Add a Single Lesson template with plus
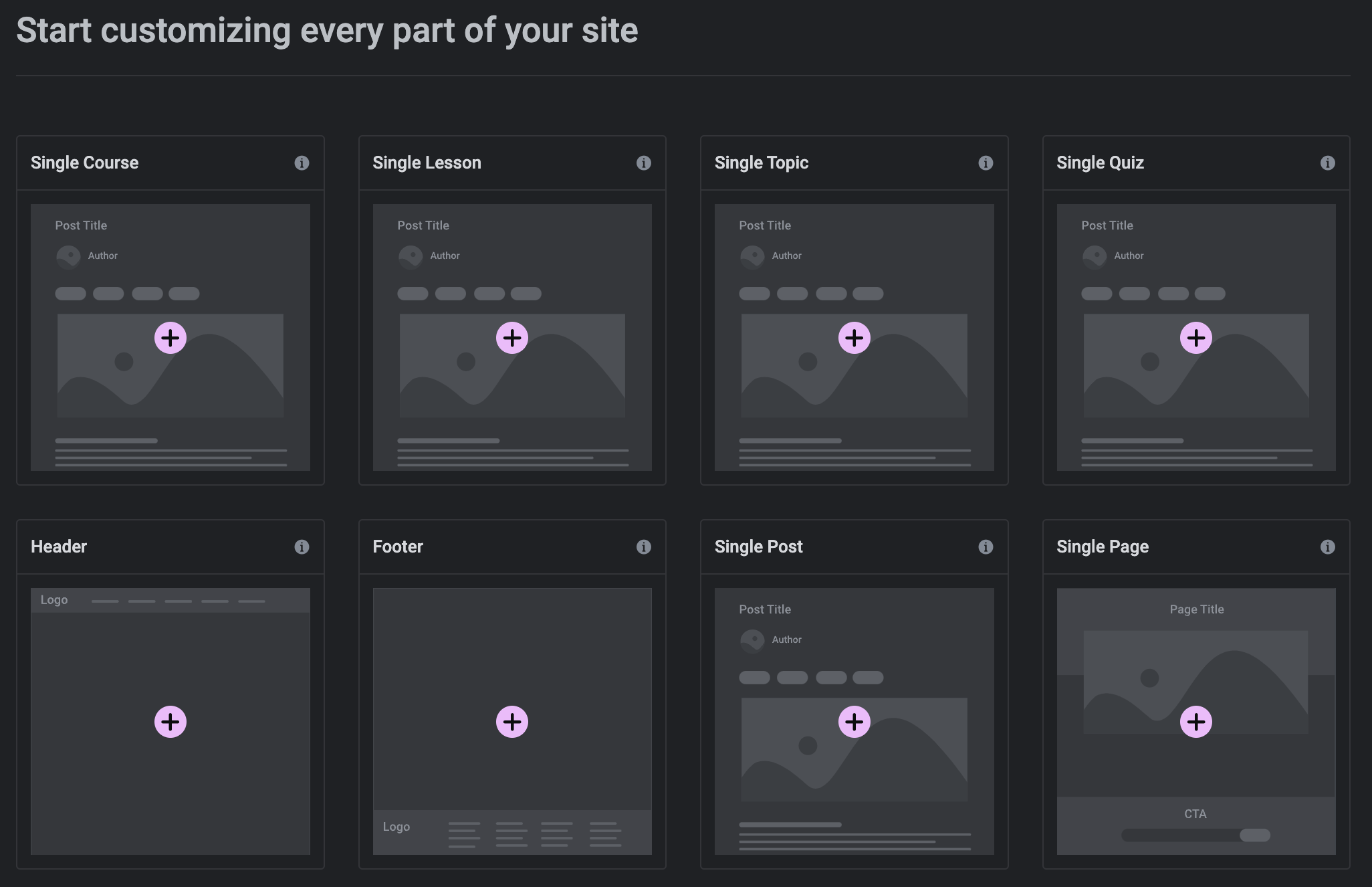The image size is (1372, 887). pyautogui.click(x=512, y=338)
